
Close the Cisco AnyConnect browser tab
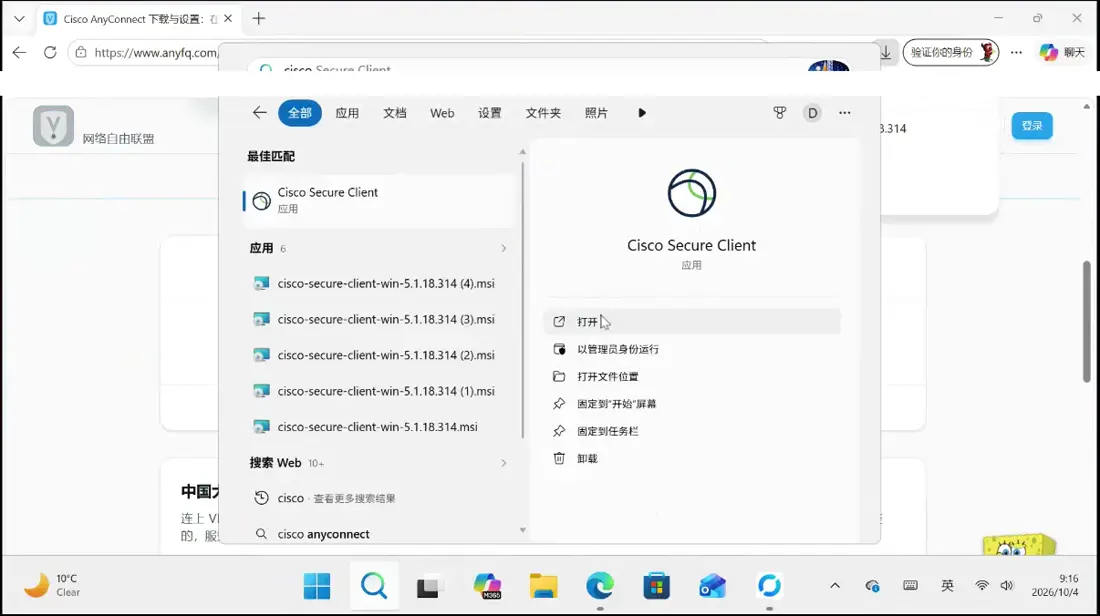point(228,19)
